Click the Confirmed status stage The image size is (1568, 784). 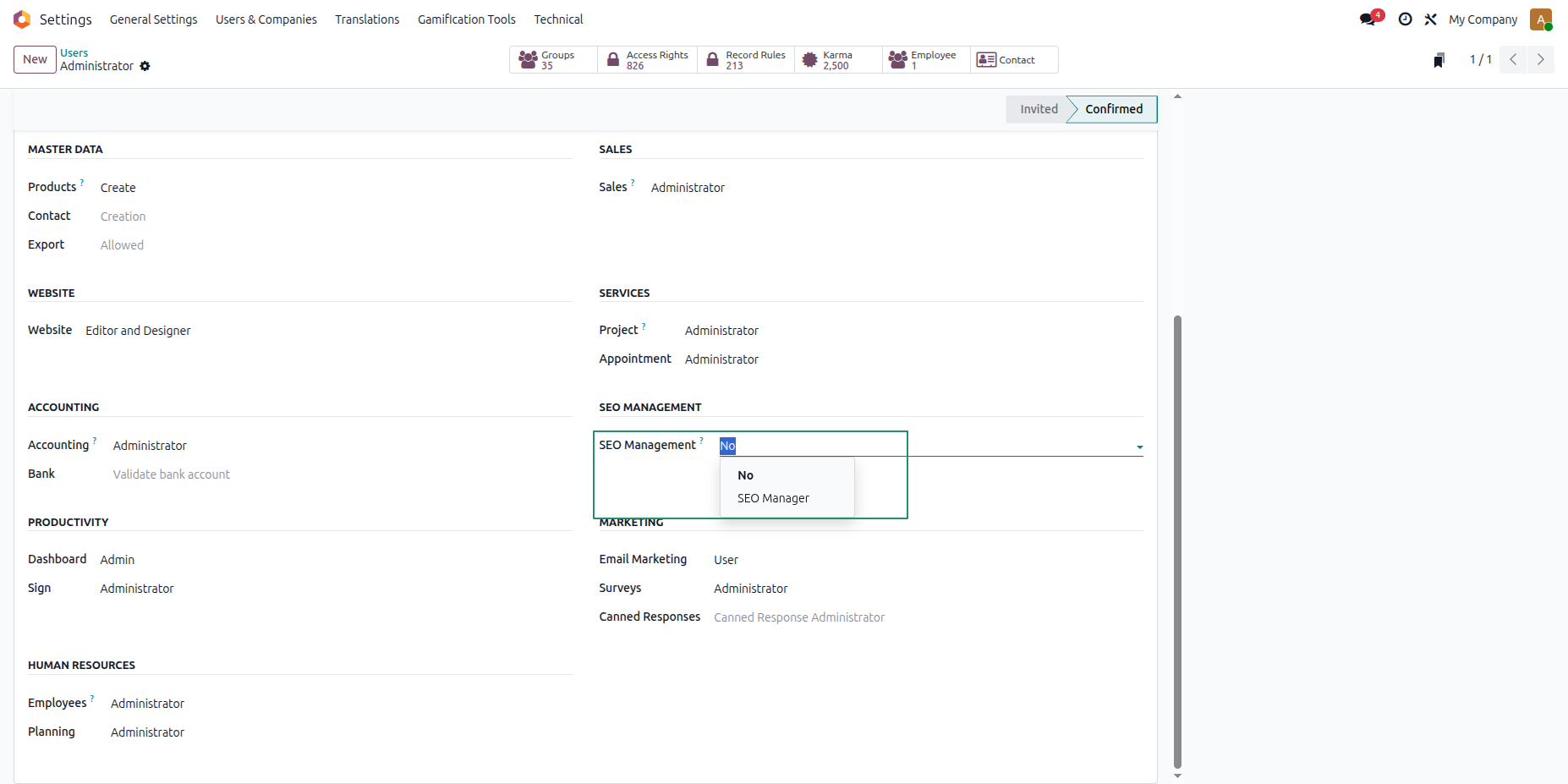click(x=1113, y=109)
